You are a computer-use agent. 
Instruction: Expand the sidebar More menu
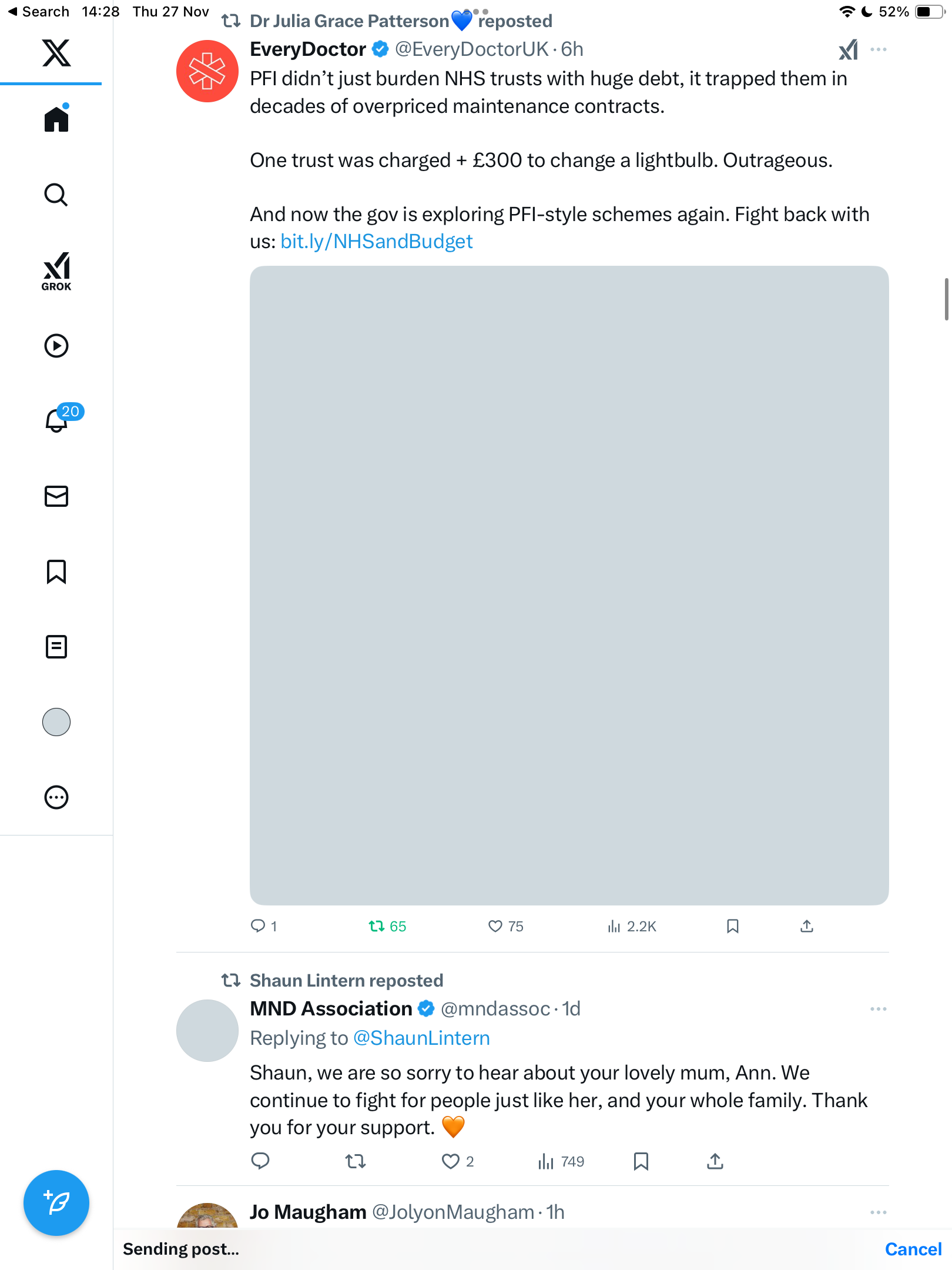coord(56,797)
